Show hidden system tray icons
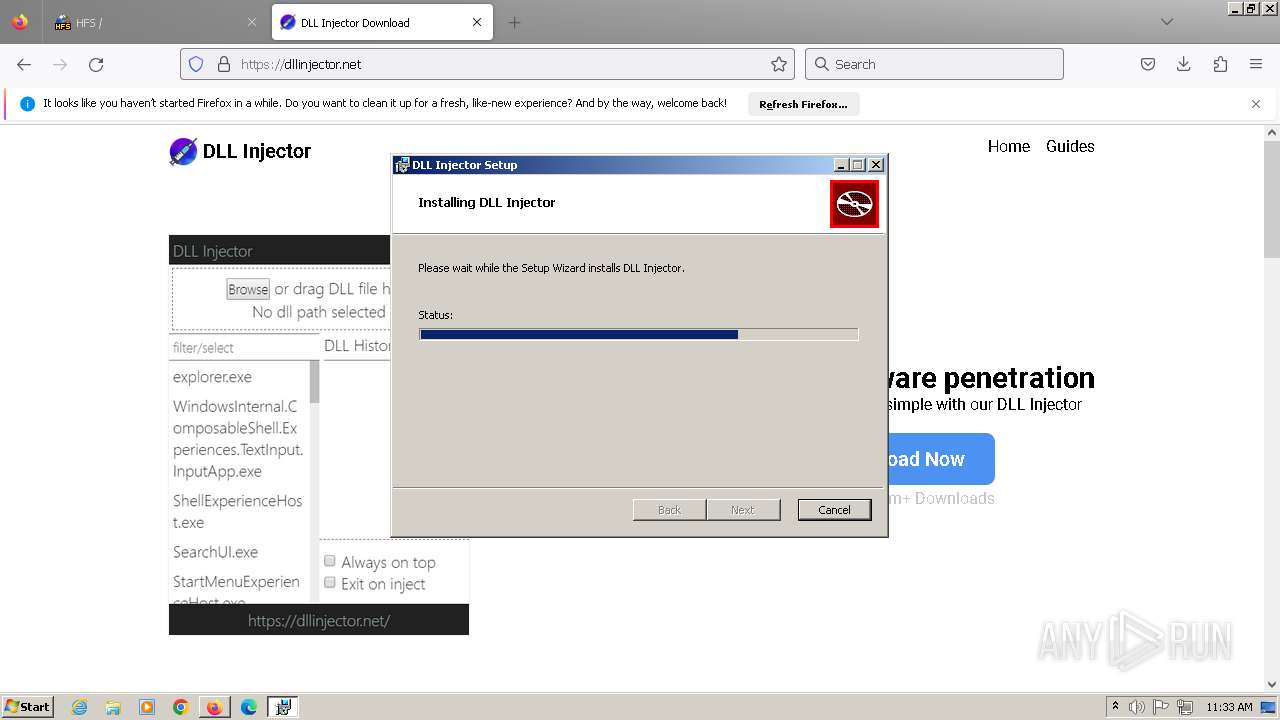Image resolution: width=1280 pixels, height=720 pixels. (1116, 707)
